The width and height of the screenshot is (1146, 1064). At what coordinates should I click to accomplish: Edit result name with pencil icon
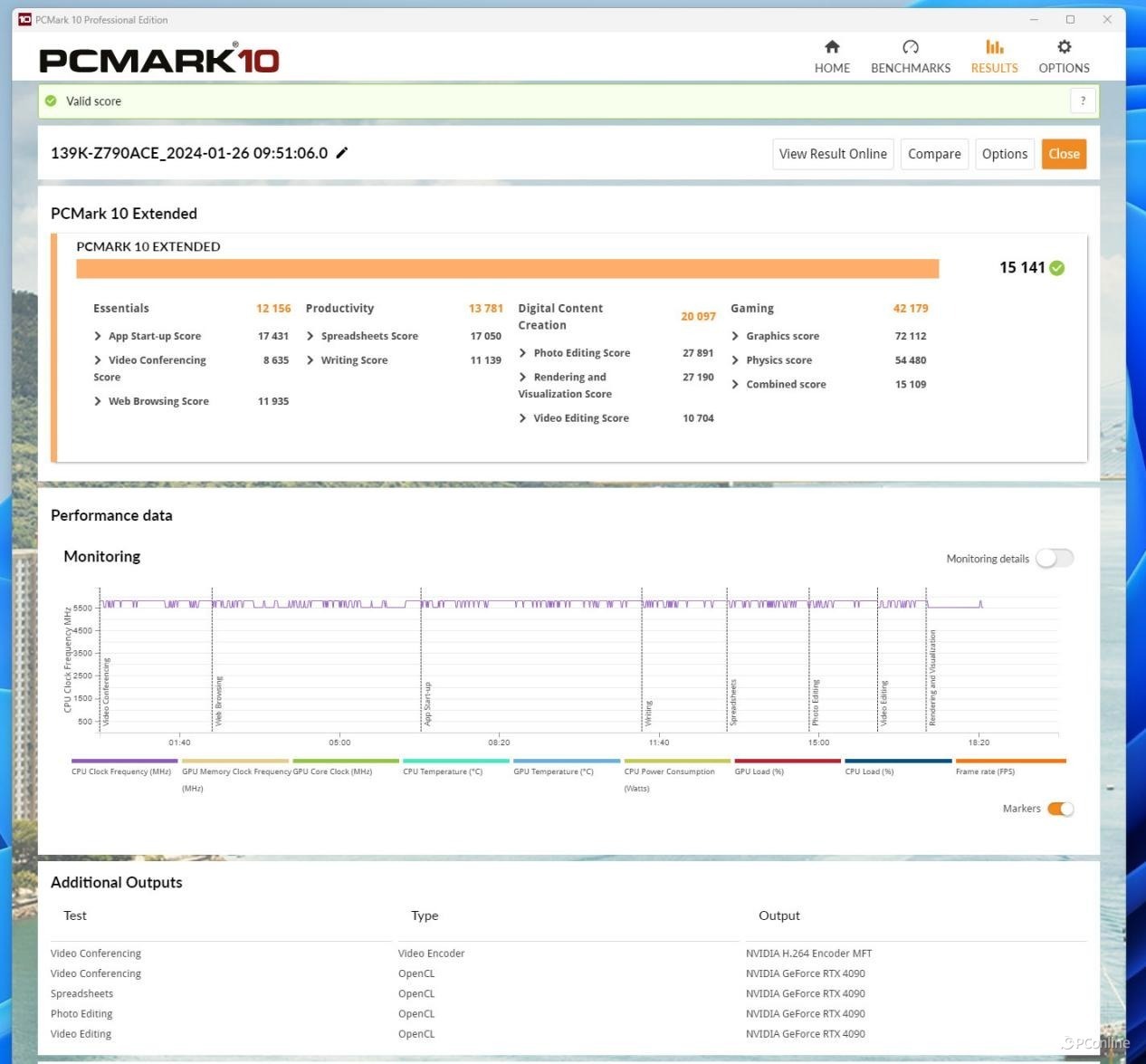click(342, 153)
